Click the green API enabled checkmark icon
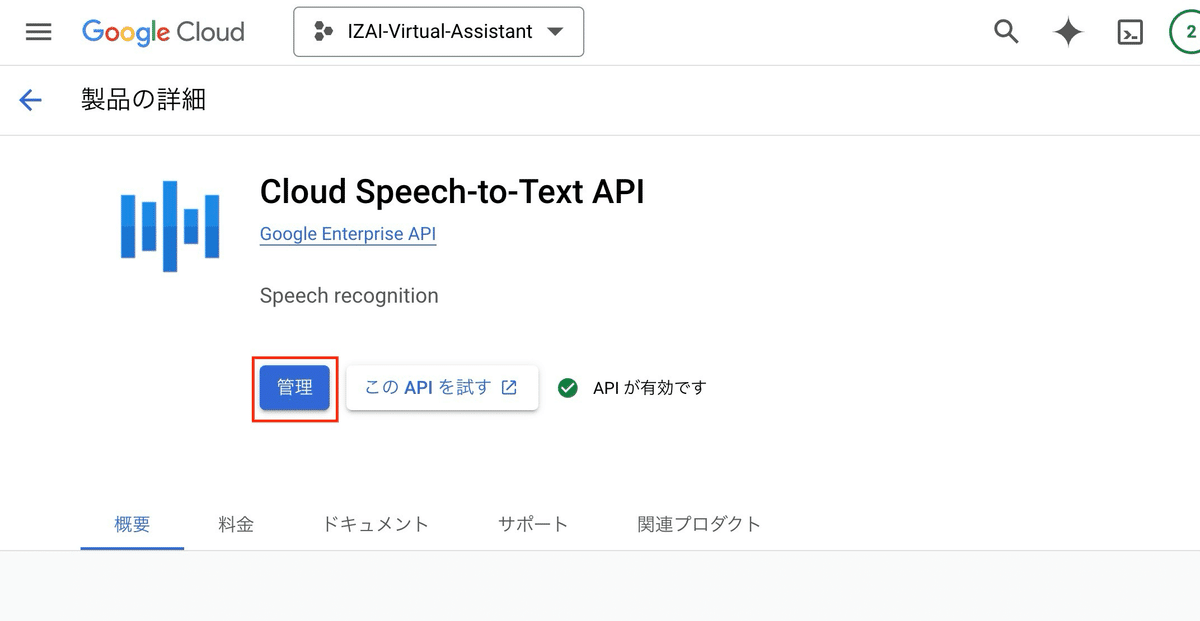Viewport: 1200px width, 621px height. [x=568, y=388]
